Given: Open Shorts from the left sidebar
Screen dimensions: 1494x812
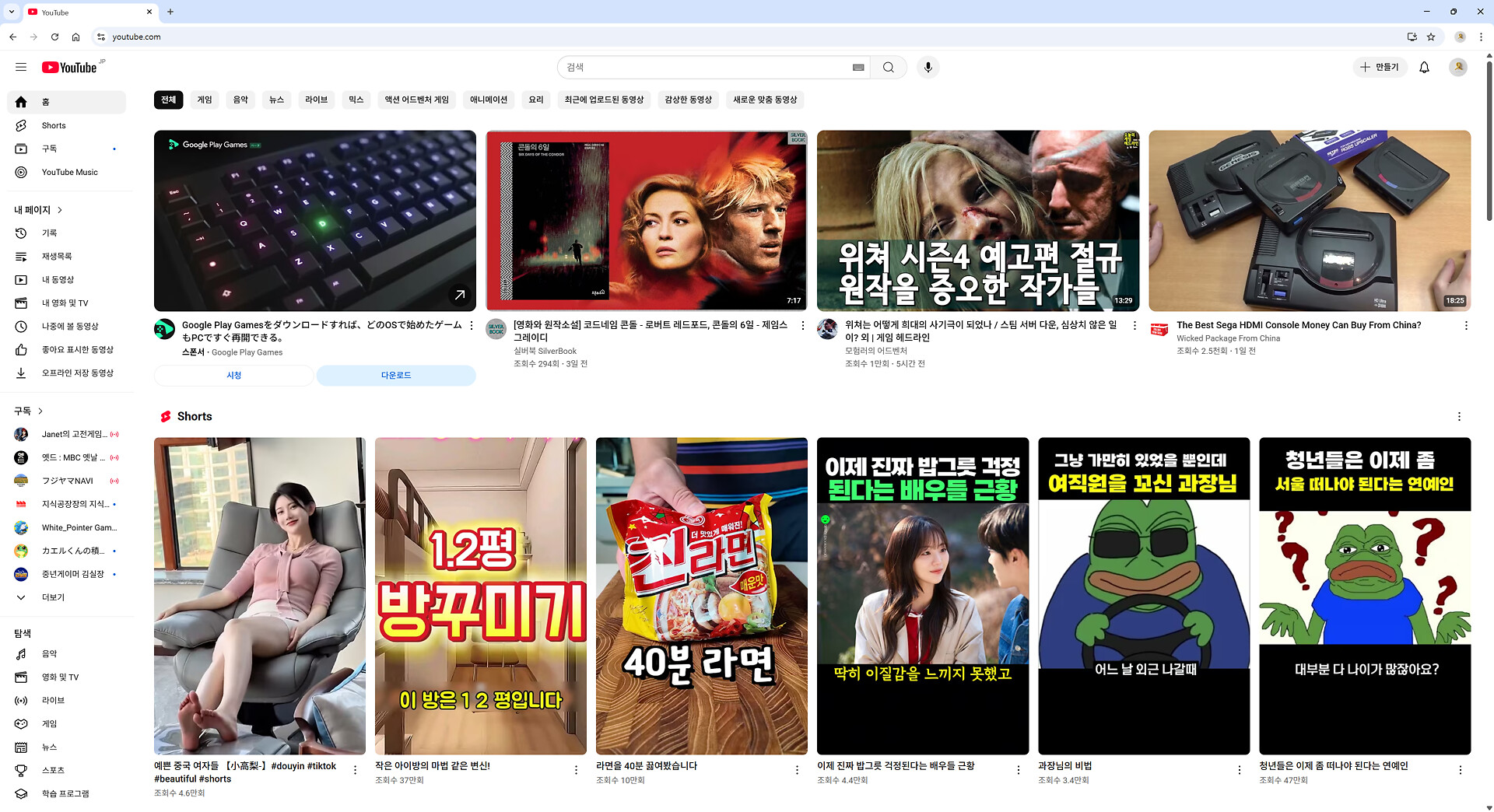Looking at the screenshot, I should 54,125.
